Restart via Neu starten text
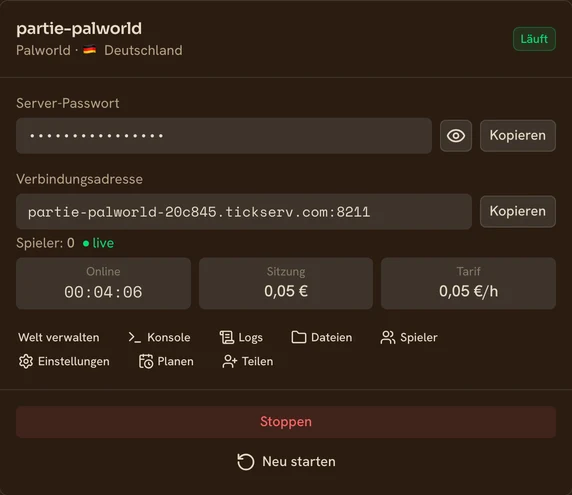This screenshot has height=495, width=572. [x=299, y=462]
